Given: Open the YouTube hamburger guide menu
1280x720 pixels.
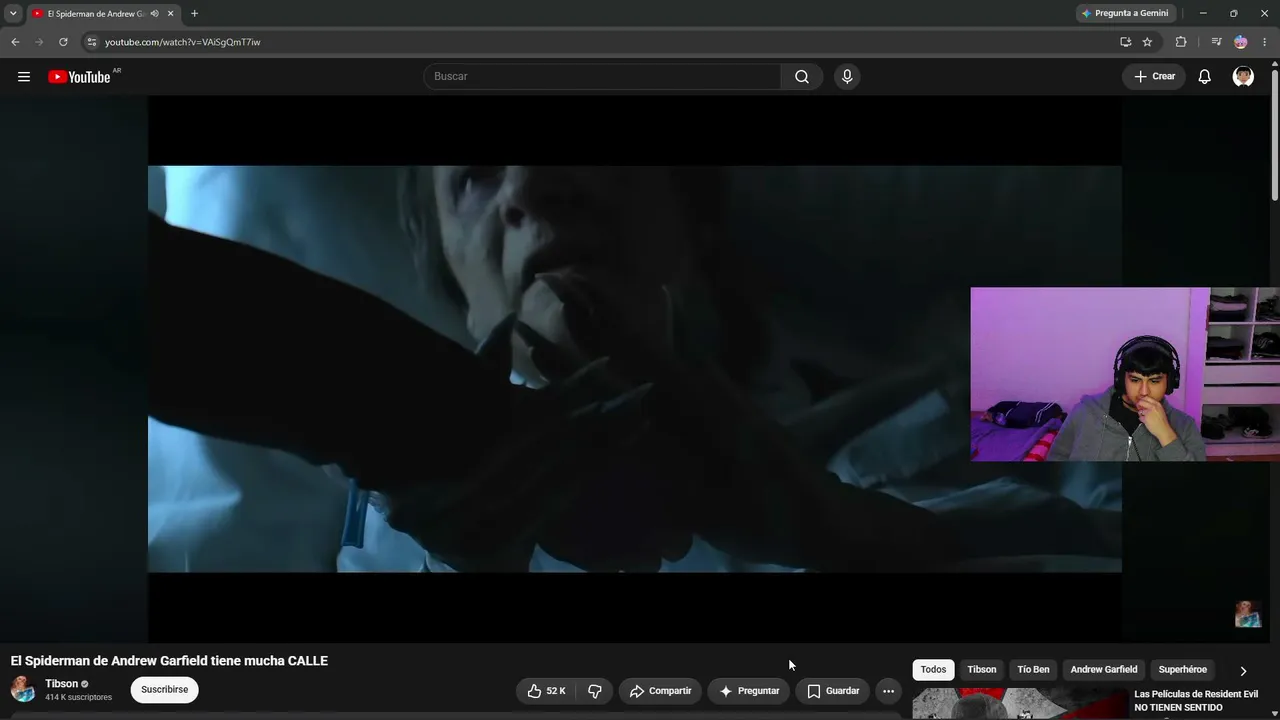Looking at the screenshot, I should coord(24,77).
